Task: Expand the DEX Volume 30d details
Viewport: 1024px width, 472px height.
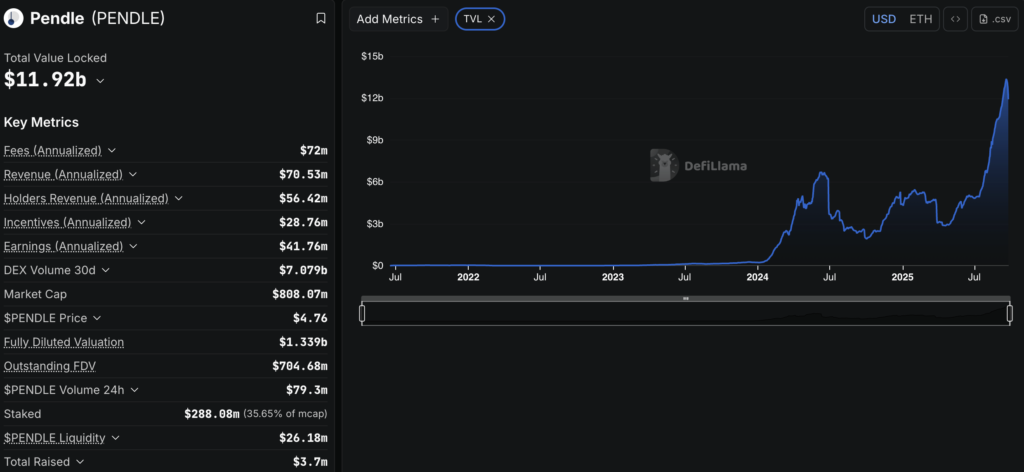Action: coord(106,270)
